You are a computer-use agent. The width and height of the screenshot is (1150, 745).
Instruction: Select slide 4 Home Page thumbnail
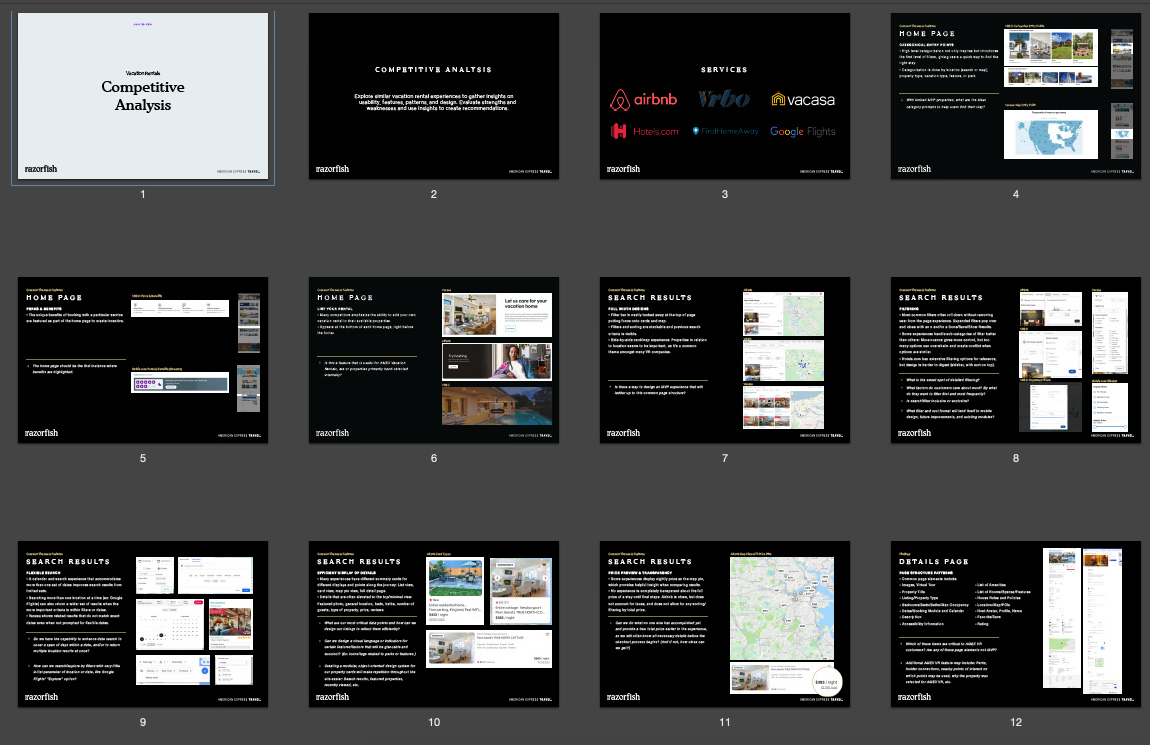[x=1016, y=96]
